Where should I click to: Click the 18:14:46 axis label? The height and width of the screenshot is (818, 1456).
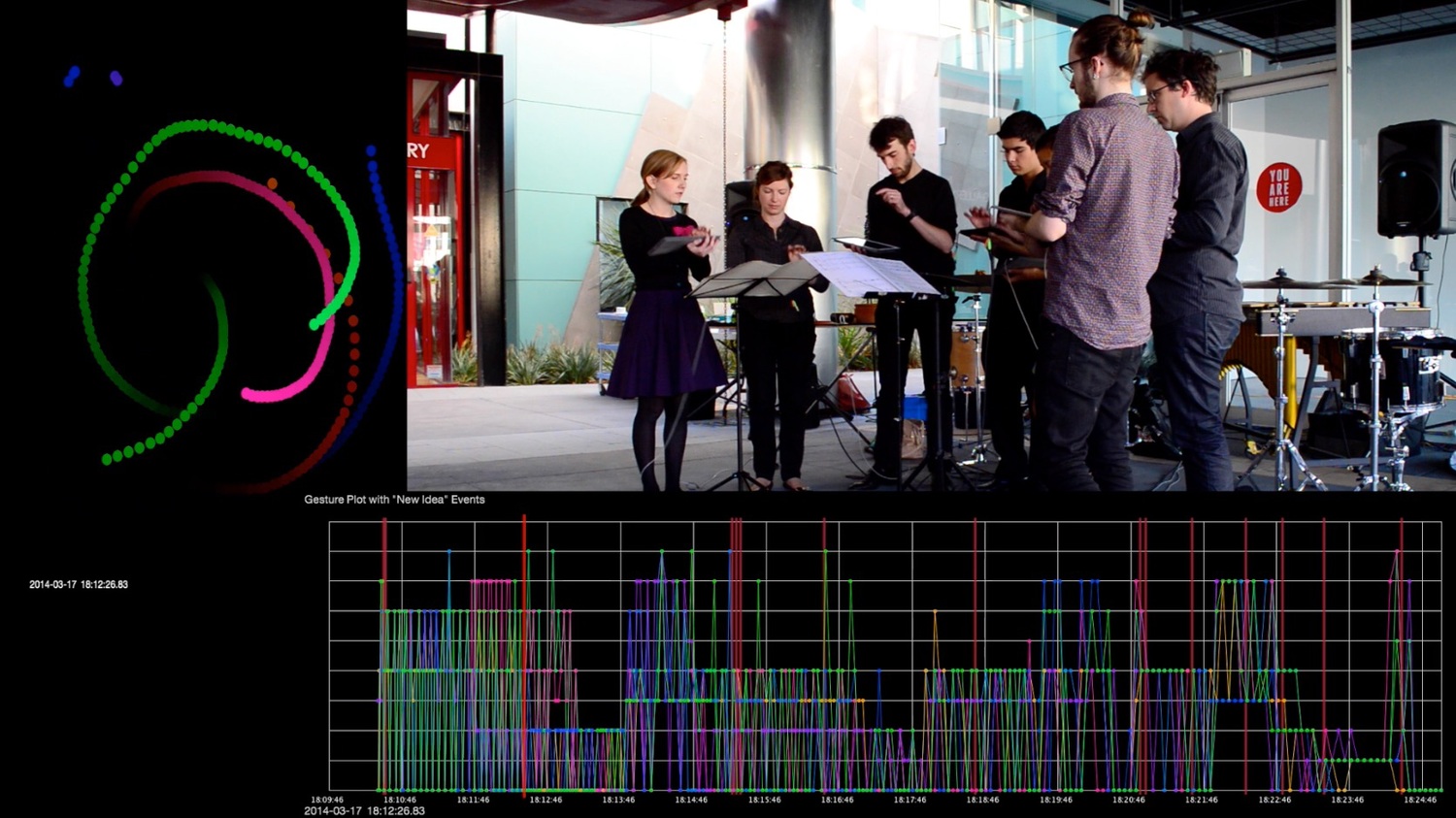691,801
